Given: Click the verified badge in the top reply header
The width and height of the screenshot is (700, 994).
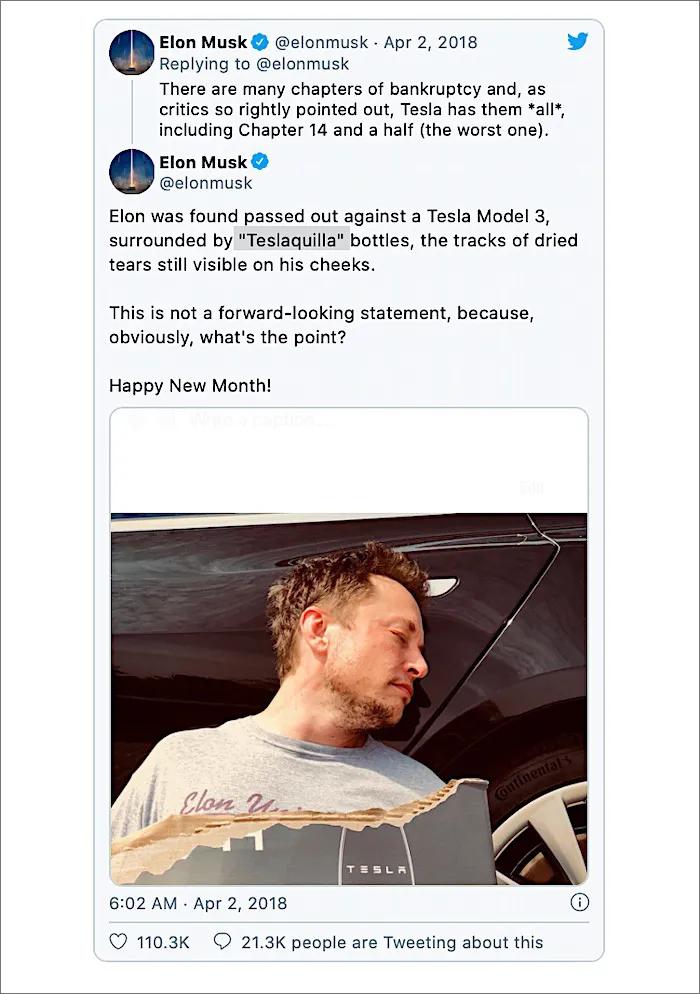Looking at the screenshot, I should pos(260,42).
